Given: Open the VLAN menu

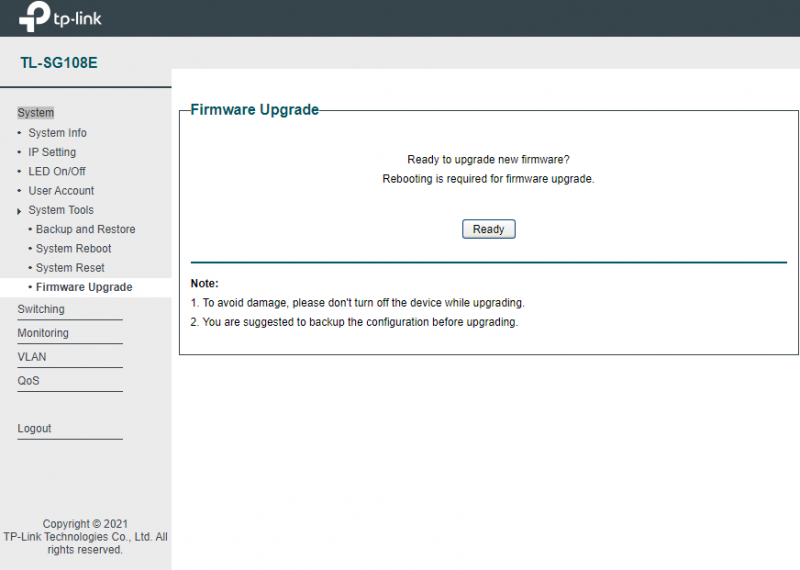Looking at the screenshot, I should [32, 357].
